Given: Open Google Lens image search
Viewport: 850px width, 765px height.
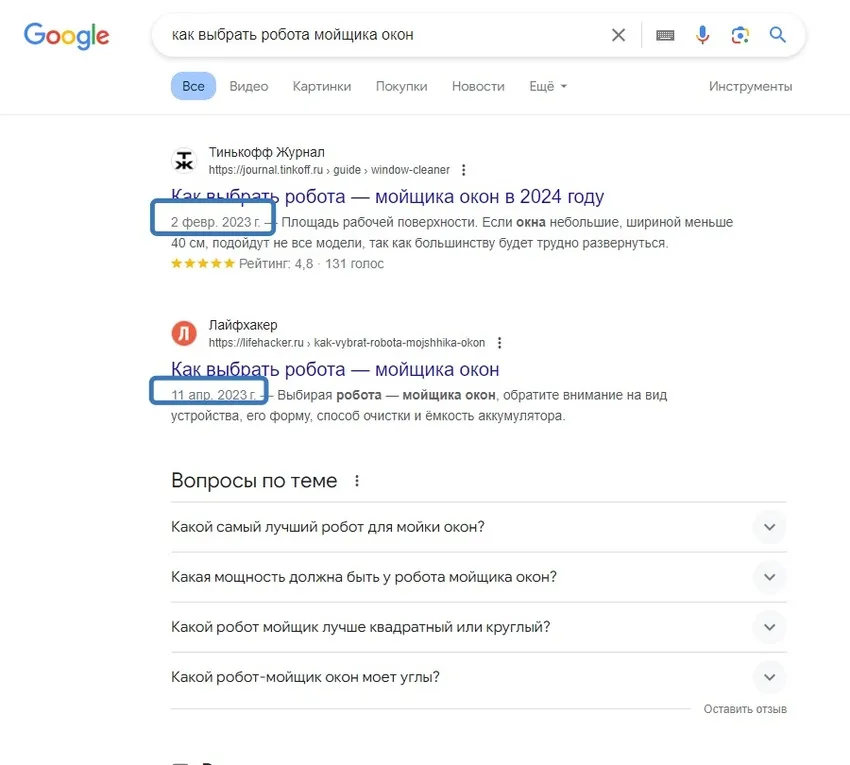Looking at the screenshot, I should [x=740, y=35].
